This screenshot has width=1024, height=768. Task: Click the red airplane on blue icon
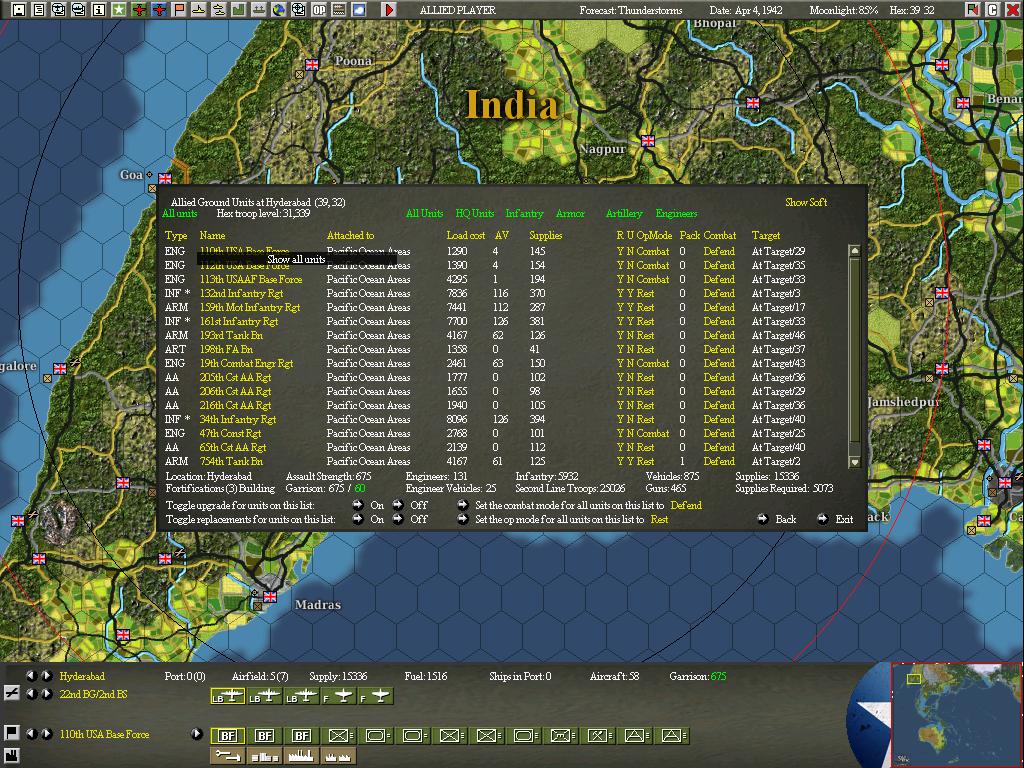(159, 9)
